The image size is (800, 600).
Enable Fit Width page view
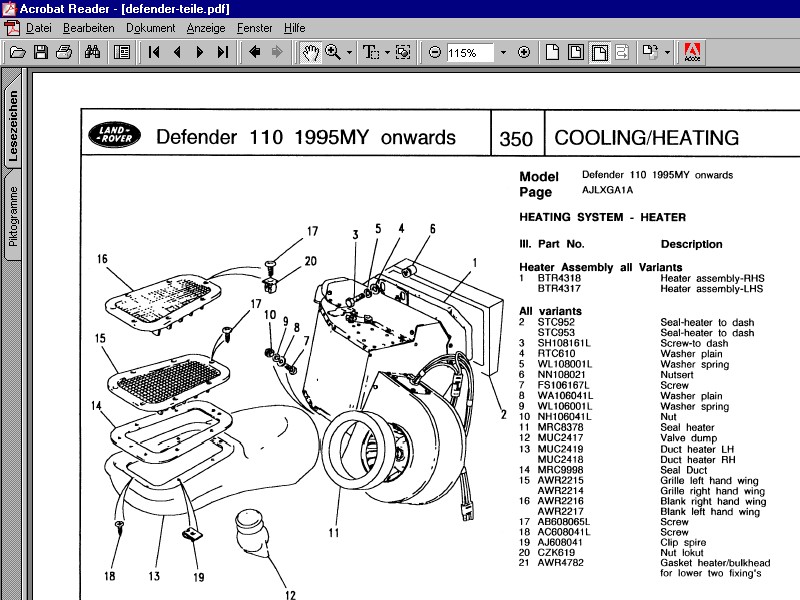600,52
